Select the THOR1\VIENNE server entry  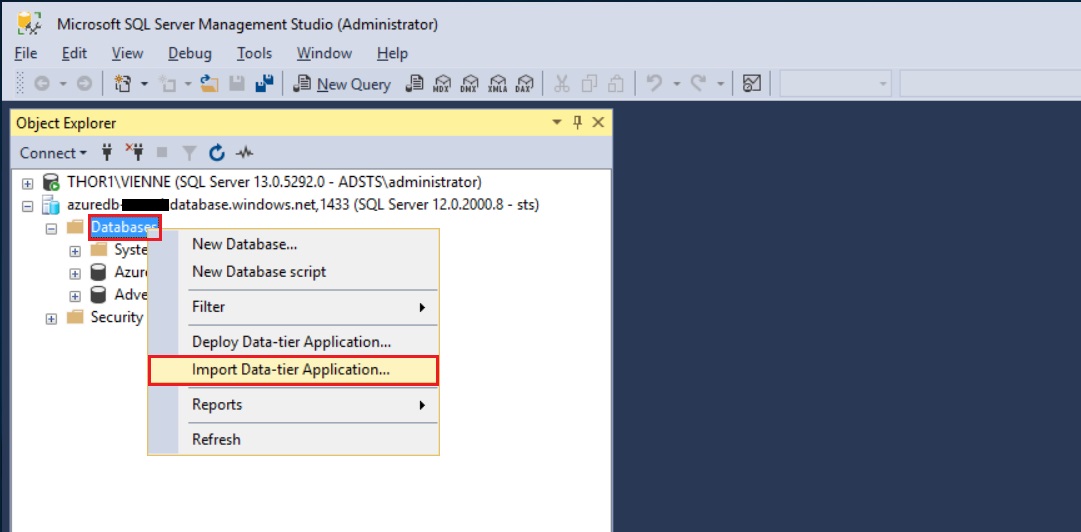pyautogui.click(x=274, y=183)
